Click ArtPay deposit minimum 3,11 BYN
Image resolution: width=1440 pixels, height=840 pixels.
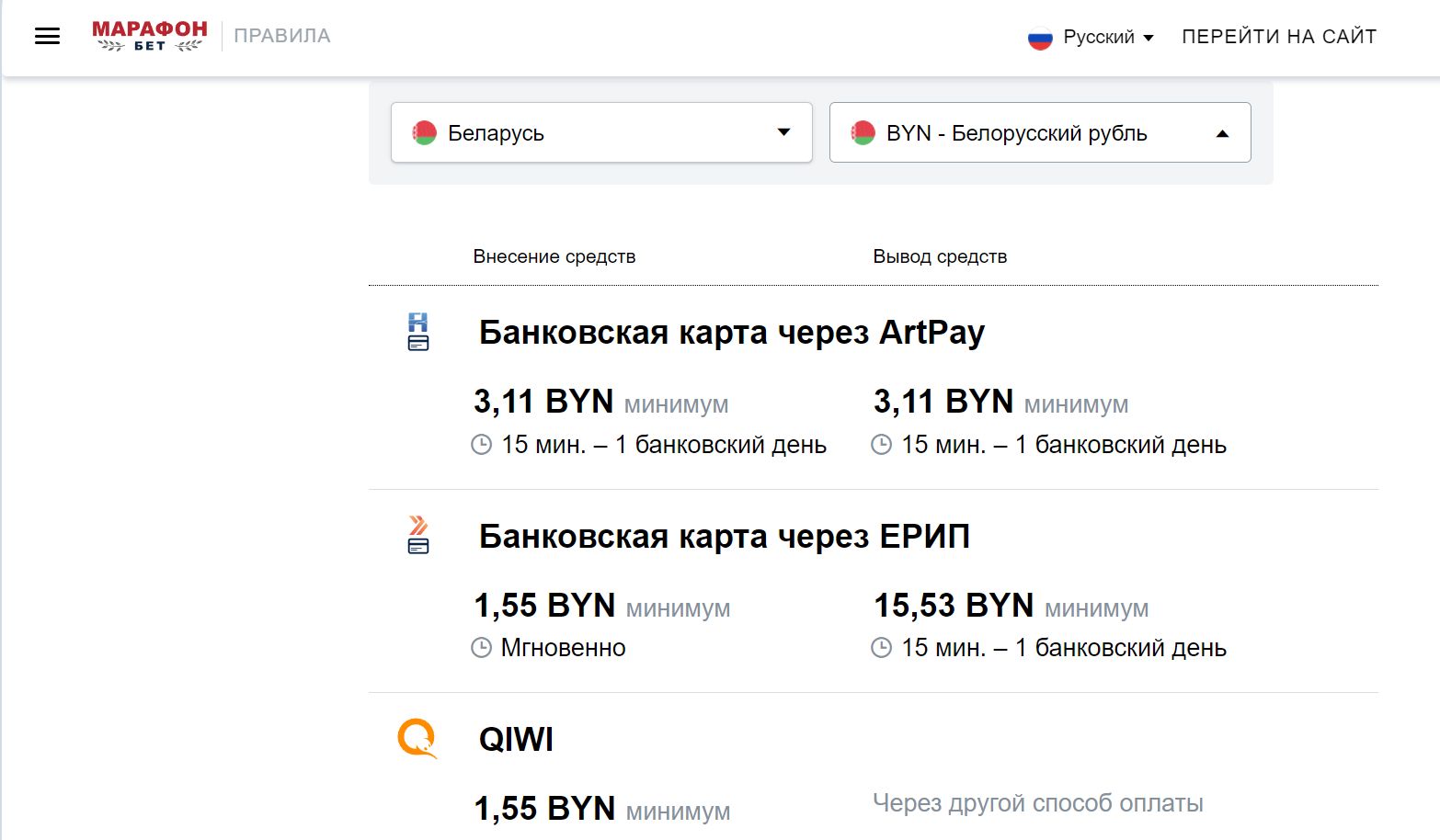coord(601,402)
